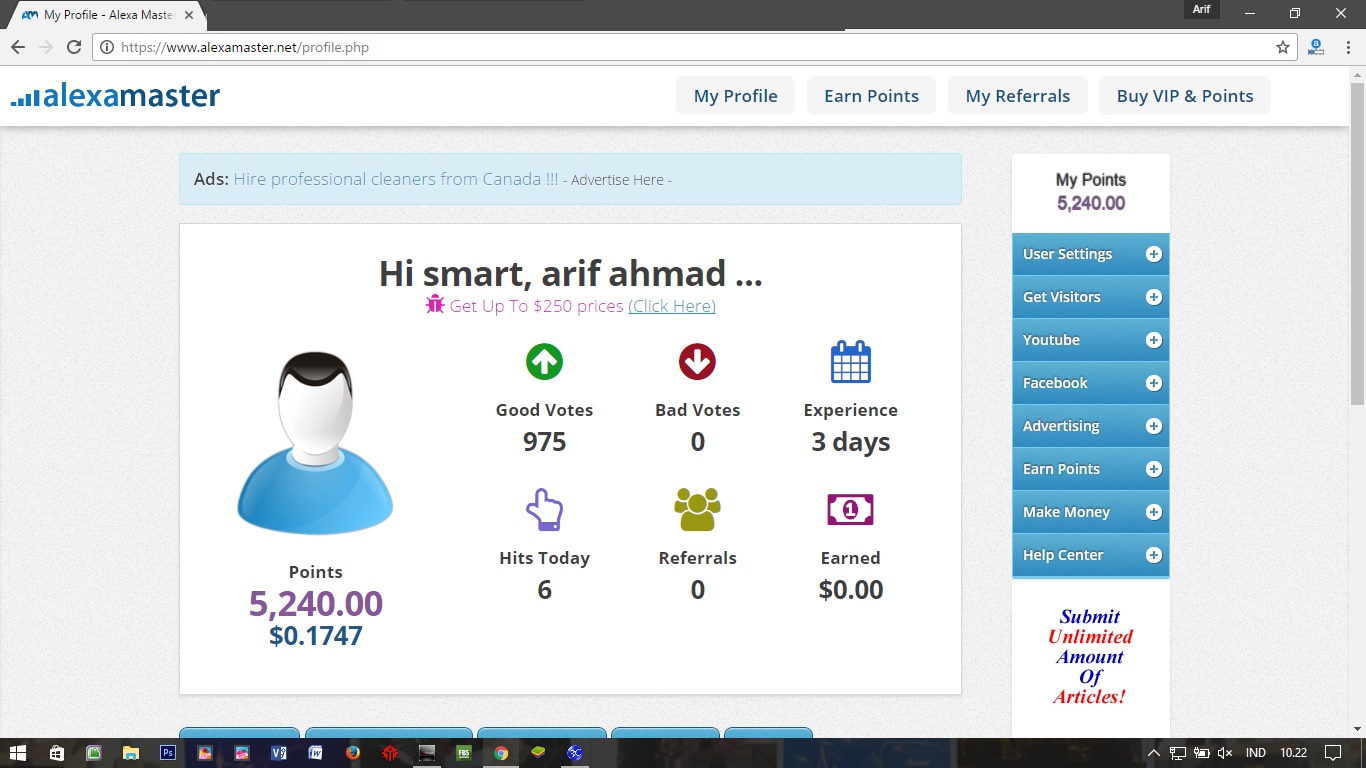Image resolution: width=1366 pixels, height=768 pixels.
Task: Click the My Points 5,240.00 box in sidebar
Action: pos(1090,192)
